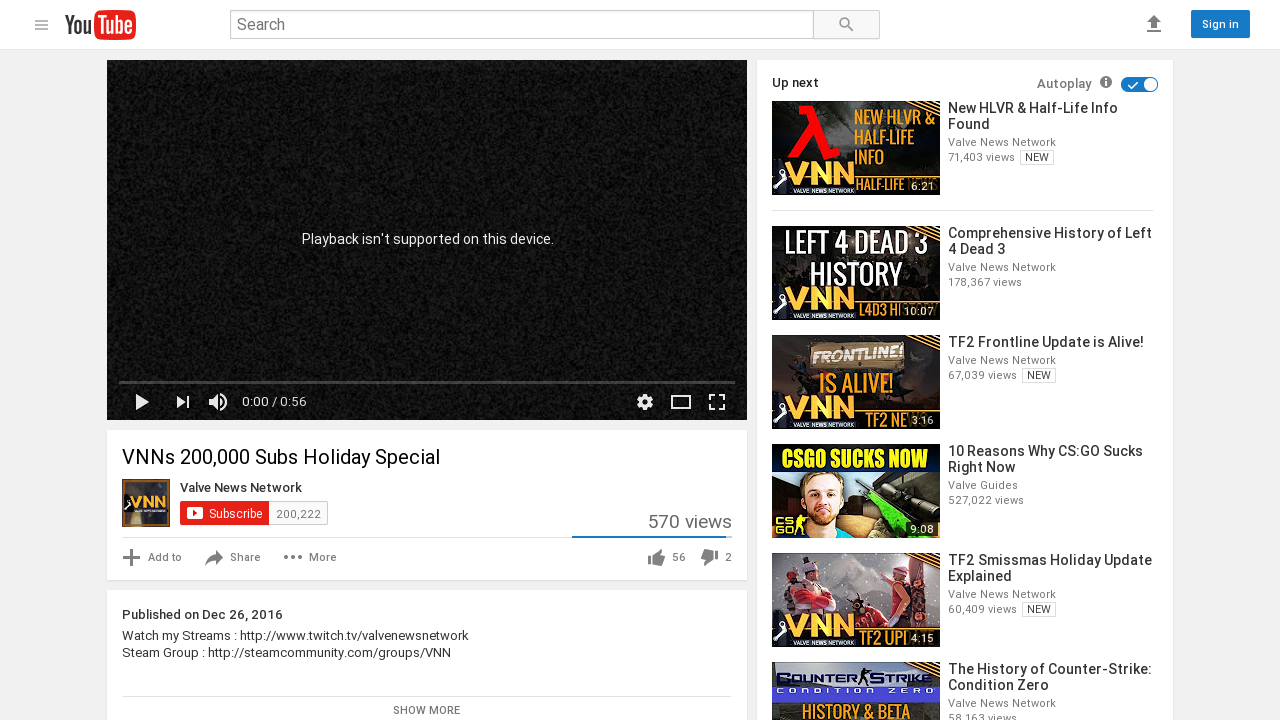This screenshot has height=720, width=1280.
Task: Open Left 4 Dead 3 History thumbnail
Action: tap(856, 273)
